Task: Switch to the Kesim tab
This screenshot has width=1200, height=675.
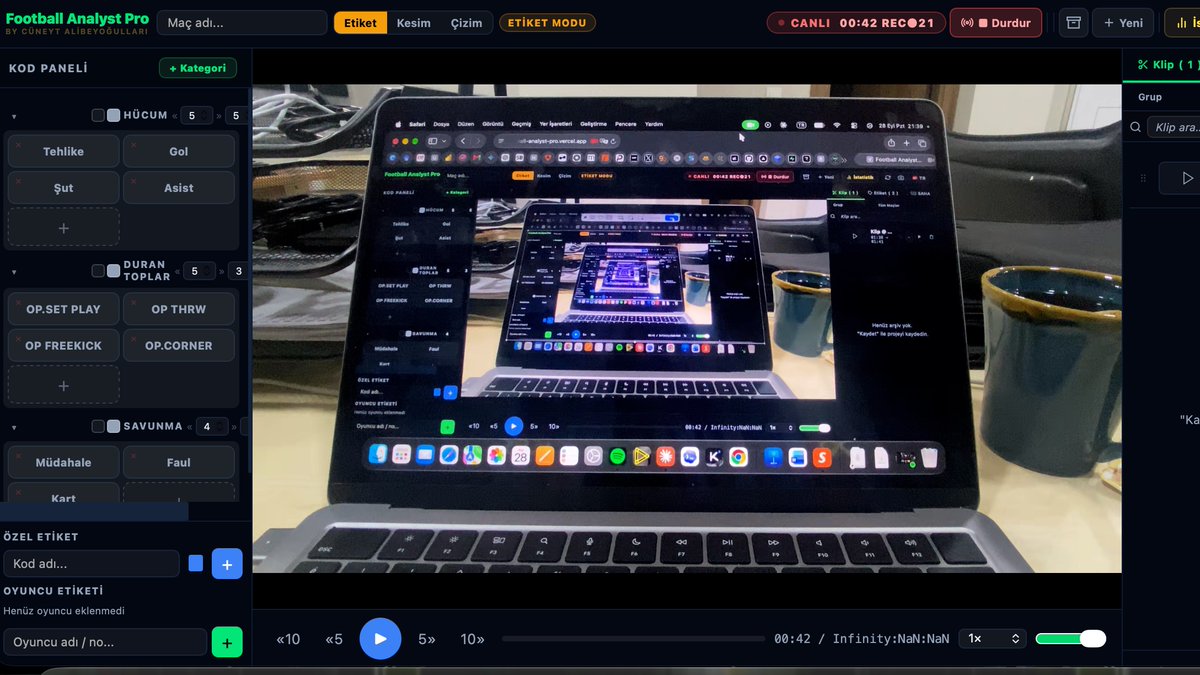Action: click(x=414, y=23)
